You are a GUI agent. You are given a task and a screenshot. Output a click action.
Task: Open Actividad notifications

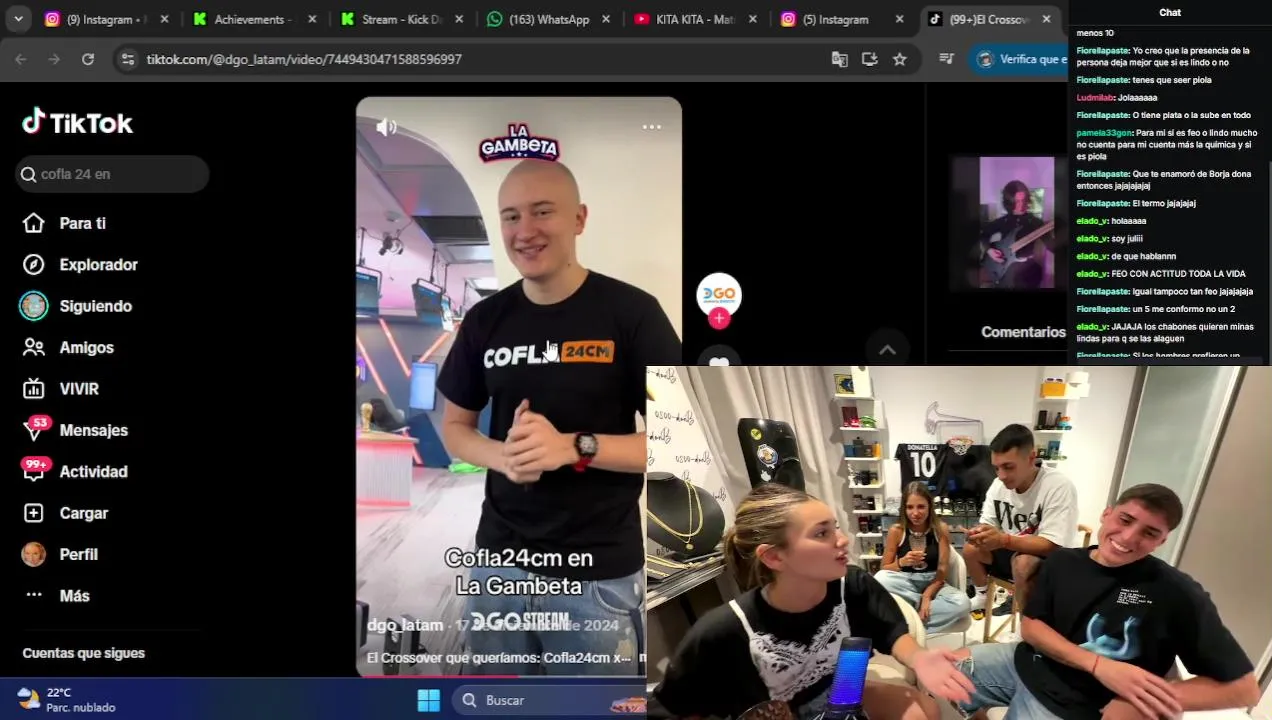76,472
